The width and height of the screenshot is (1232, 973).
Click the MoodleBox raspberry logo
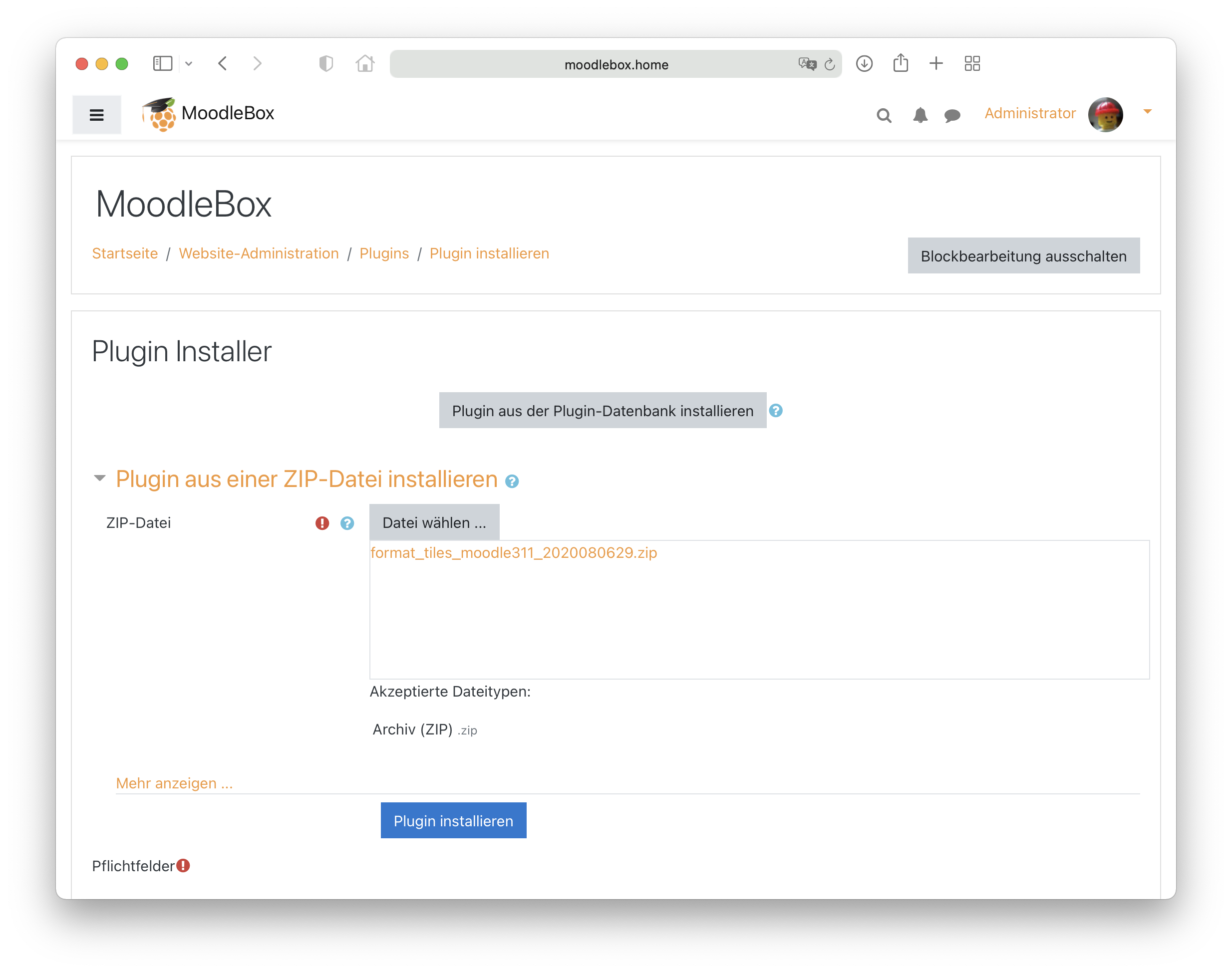point(159,114)
